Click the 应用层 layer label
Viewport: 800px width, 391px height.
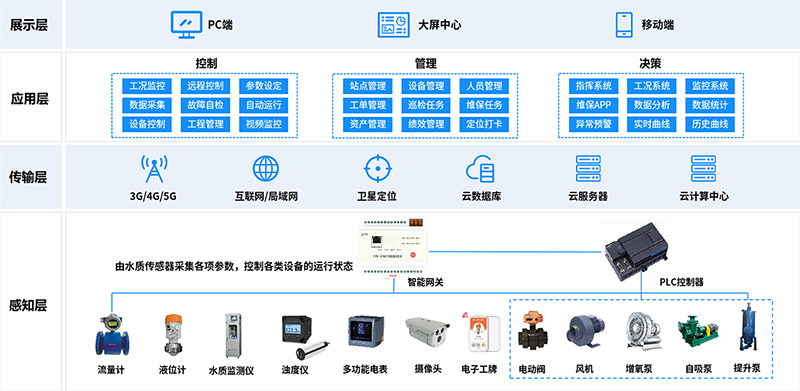pos(29,99)
